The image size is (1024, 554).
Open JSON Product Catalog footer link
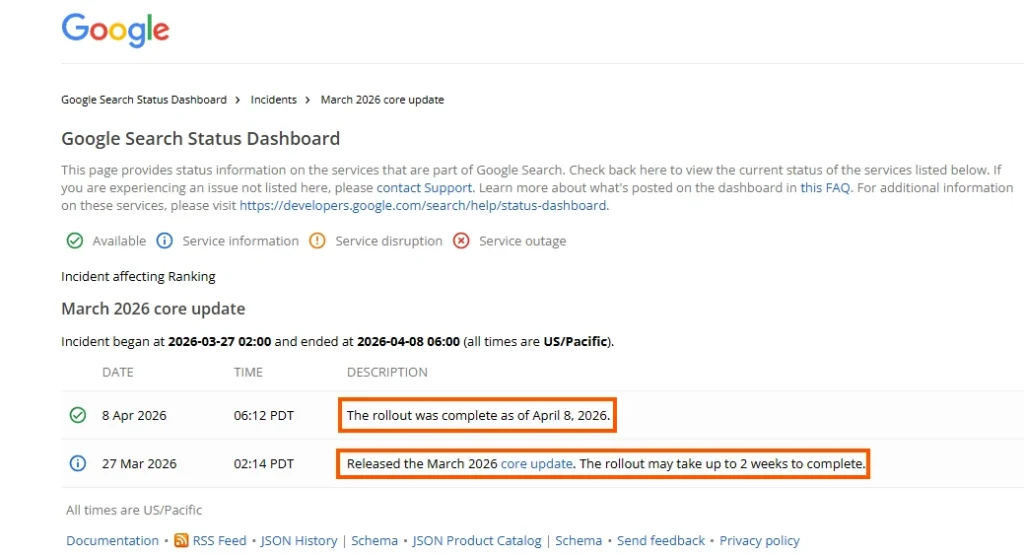(x=477, y=541)
